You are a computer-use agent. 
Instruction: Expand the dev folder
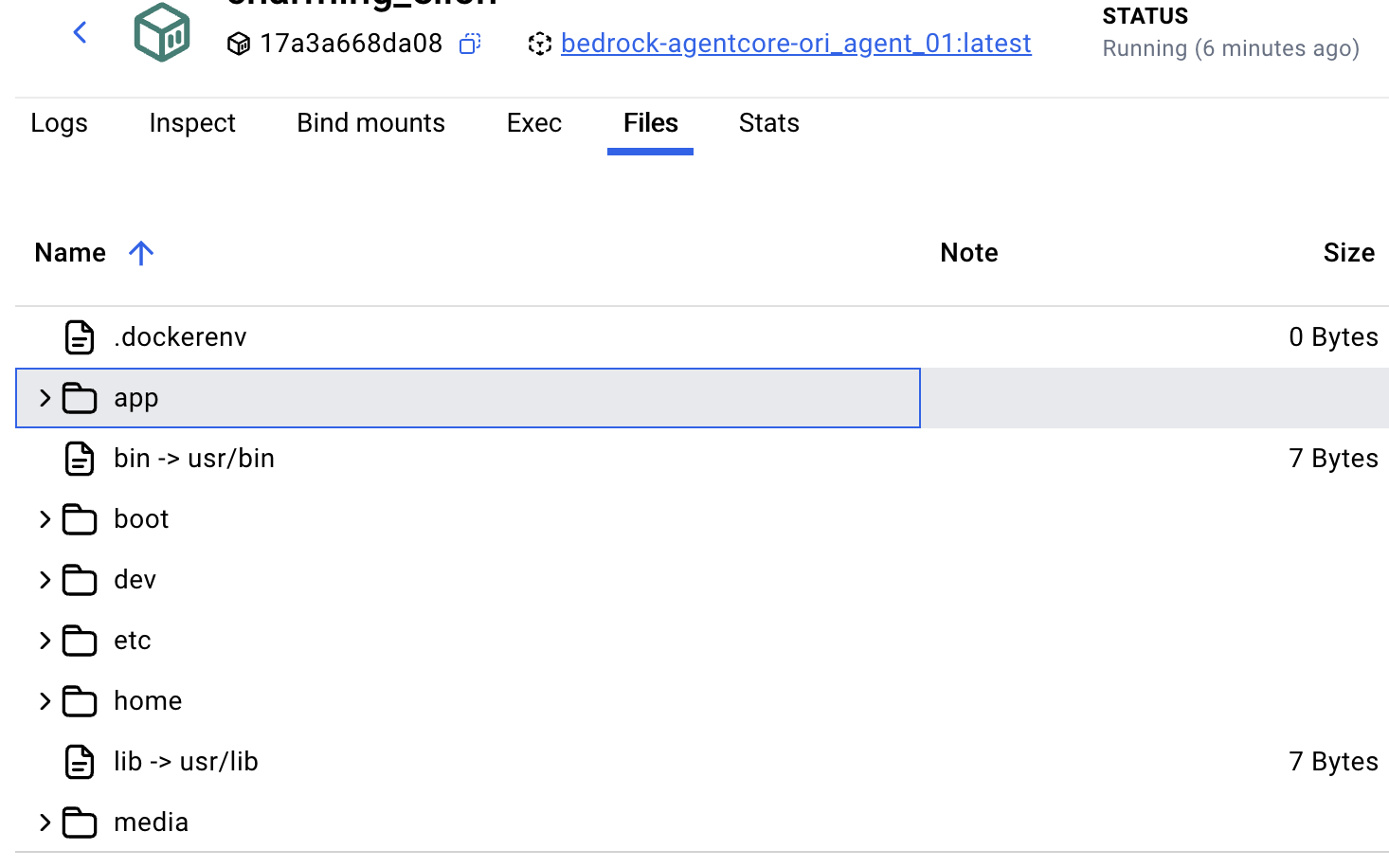point(44,580)
